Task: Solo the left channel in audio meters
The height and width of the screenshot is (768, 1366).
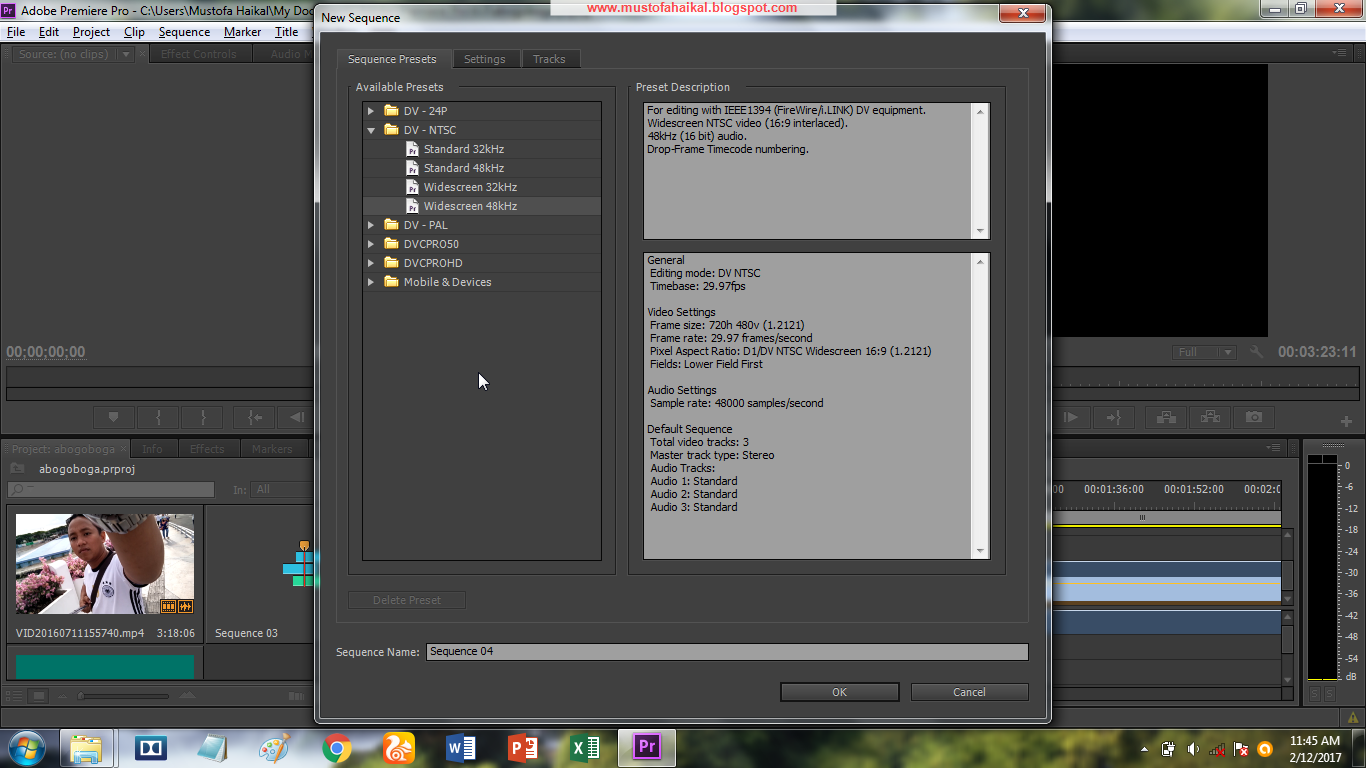Action: click(x=1315, y=694)
